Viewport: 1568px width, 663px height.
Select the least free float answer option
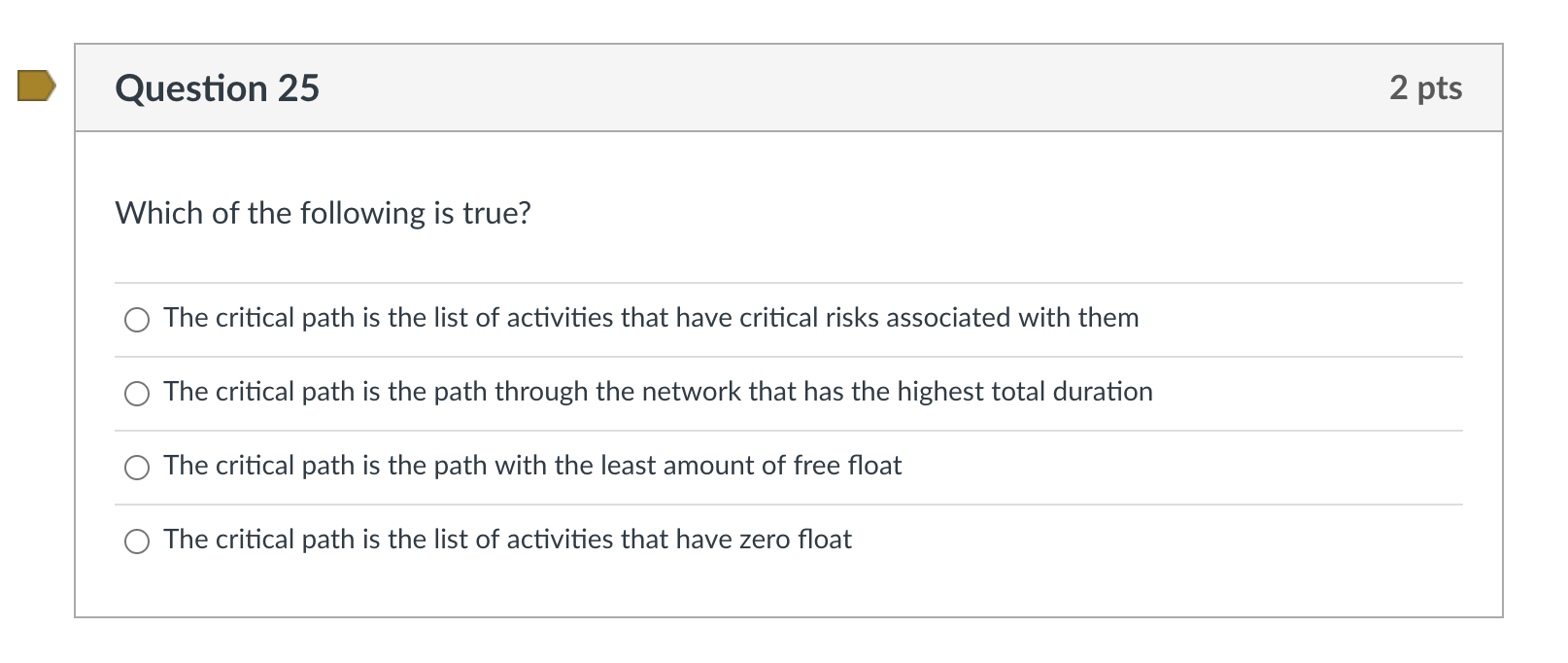click(138, 467)
